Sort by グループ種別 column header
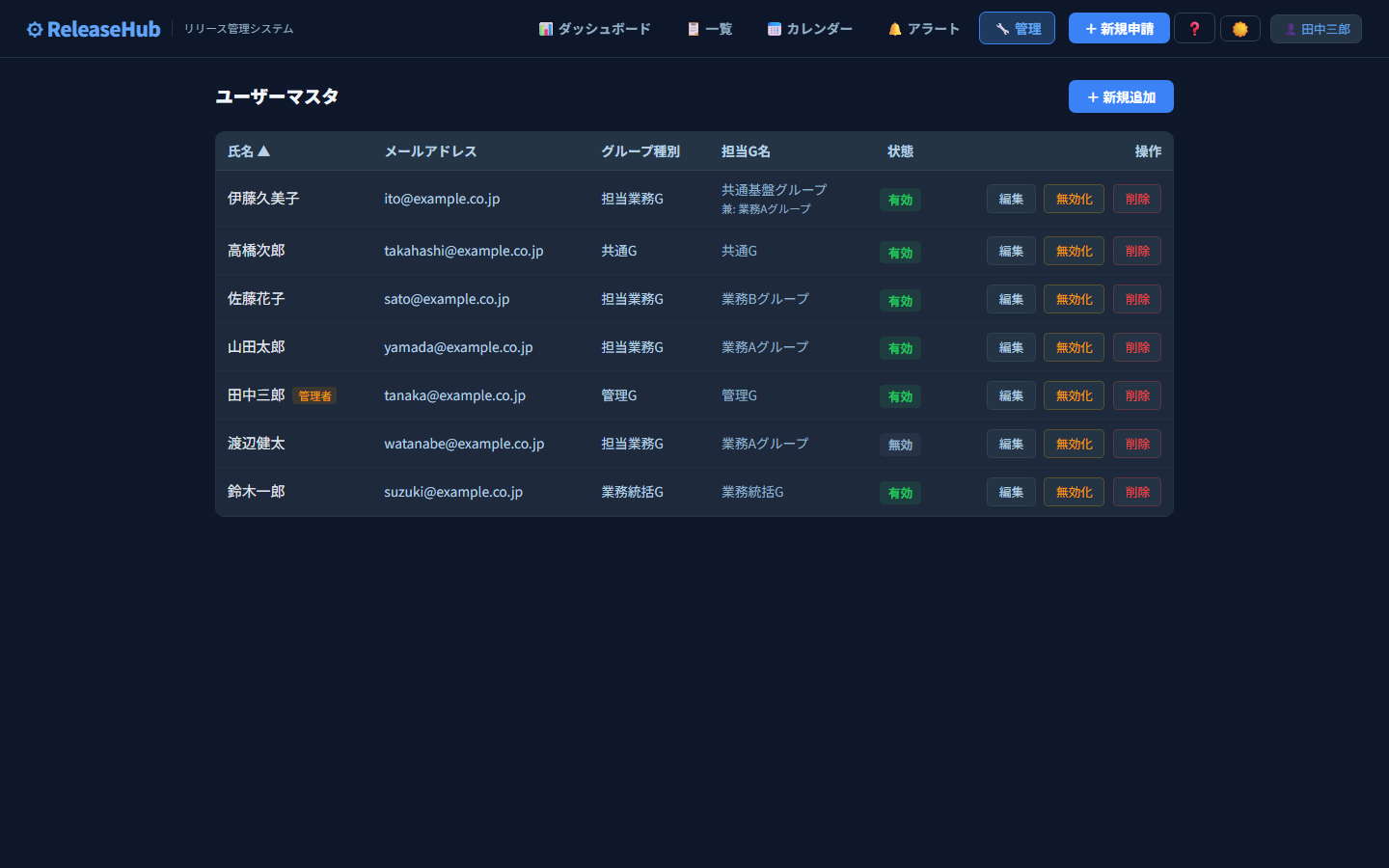 coord(640,151)
